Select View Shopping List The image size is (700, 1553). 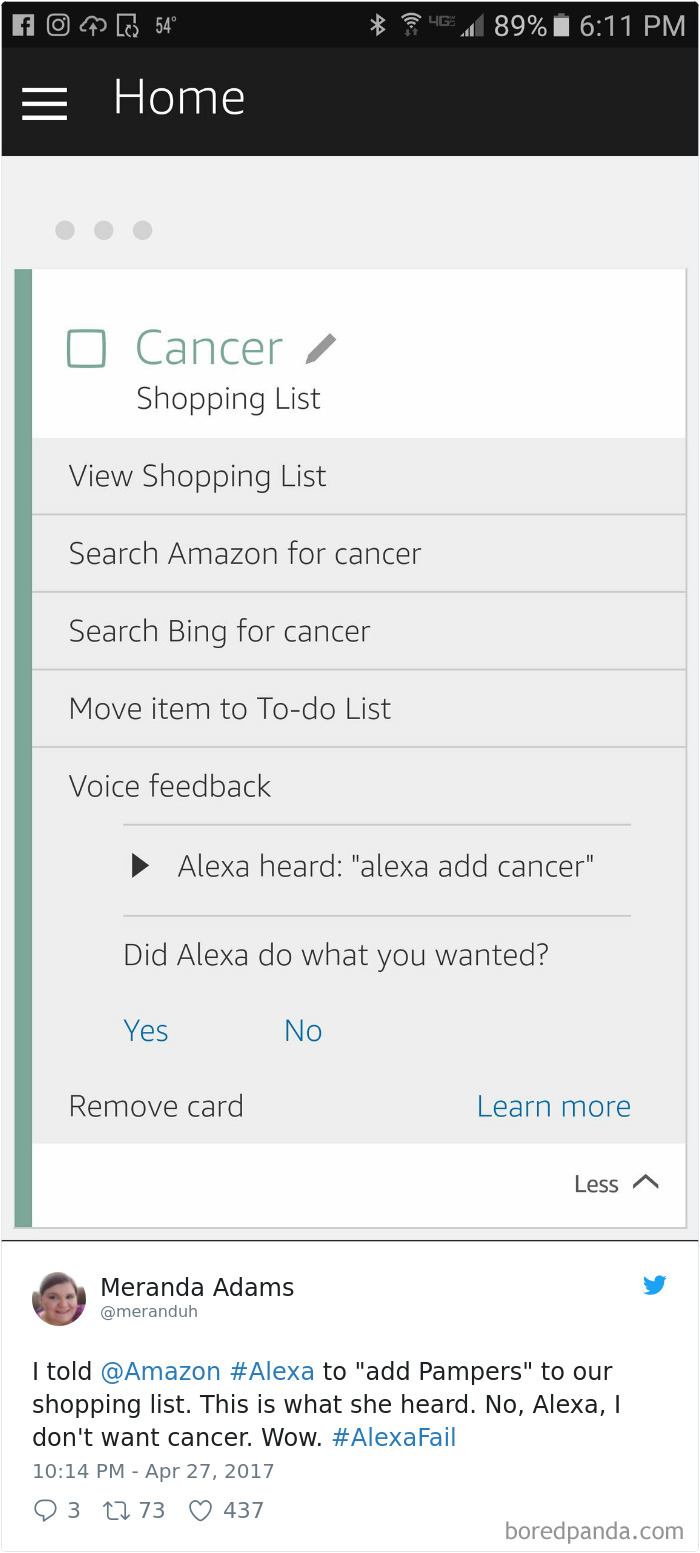click(x=196, y=476)
